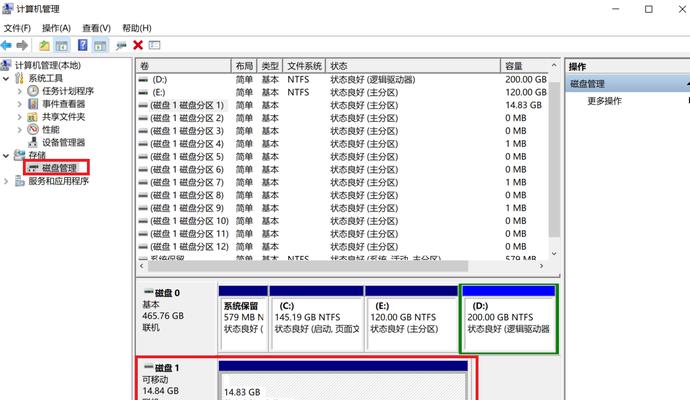The width and height of the screenshot is (690, 400).
Task: Sort by the 类型 column header
Action: coord(270,66)
